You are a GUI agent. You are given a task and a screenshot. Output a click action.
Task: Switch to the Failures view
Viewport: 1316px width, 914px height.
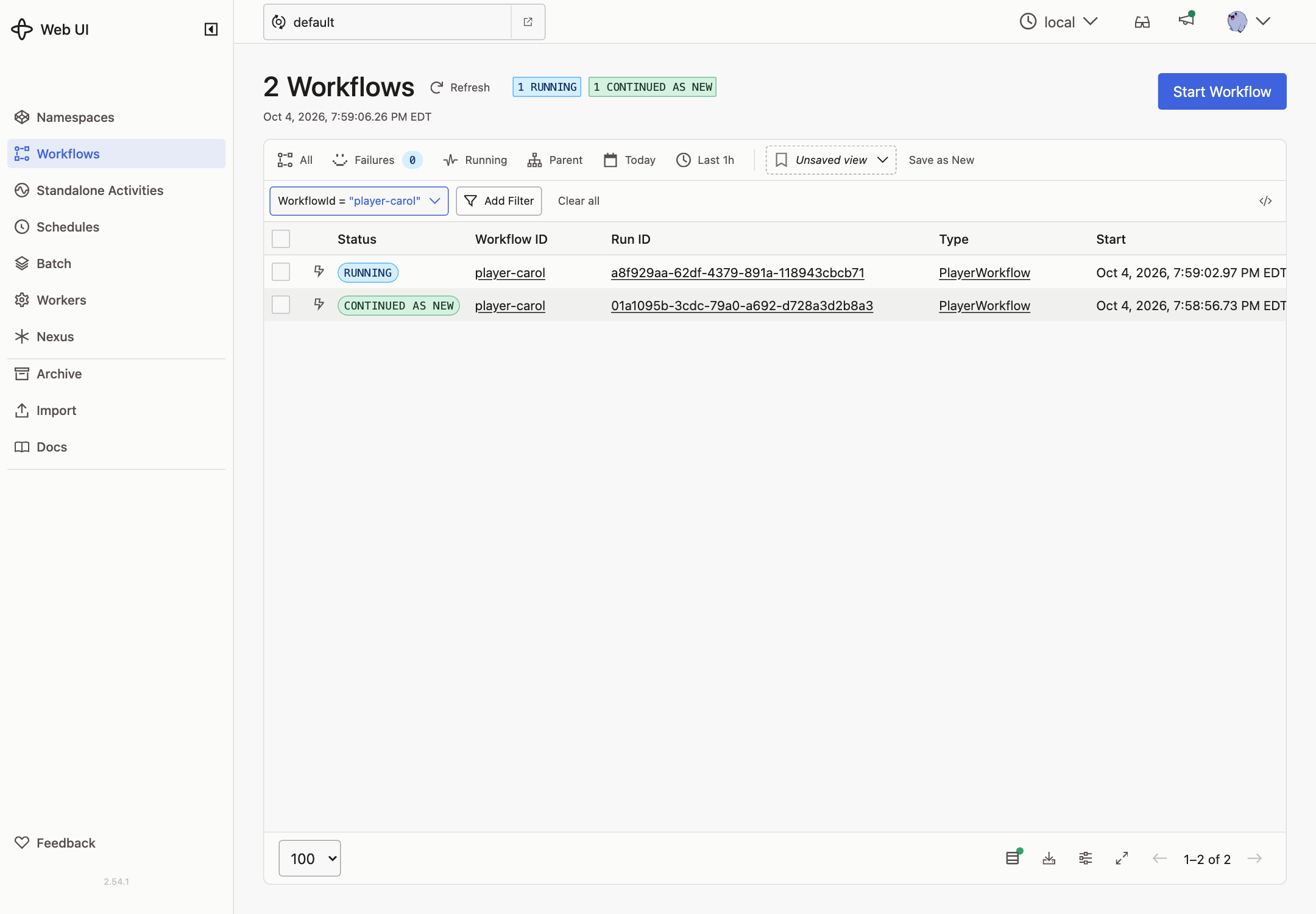tap(377, 160)
